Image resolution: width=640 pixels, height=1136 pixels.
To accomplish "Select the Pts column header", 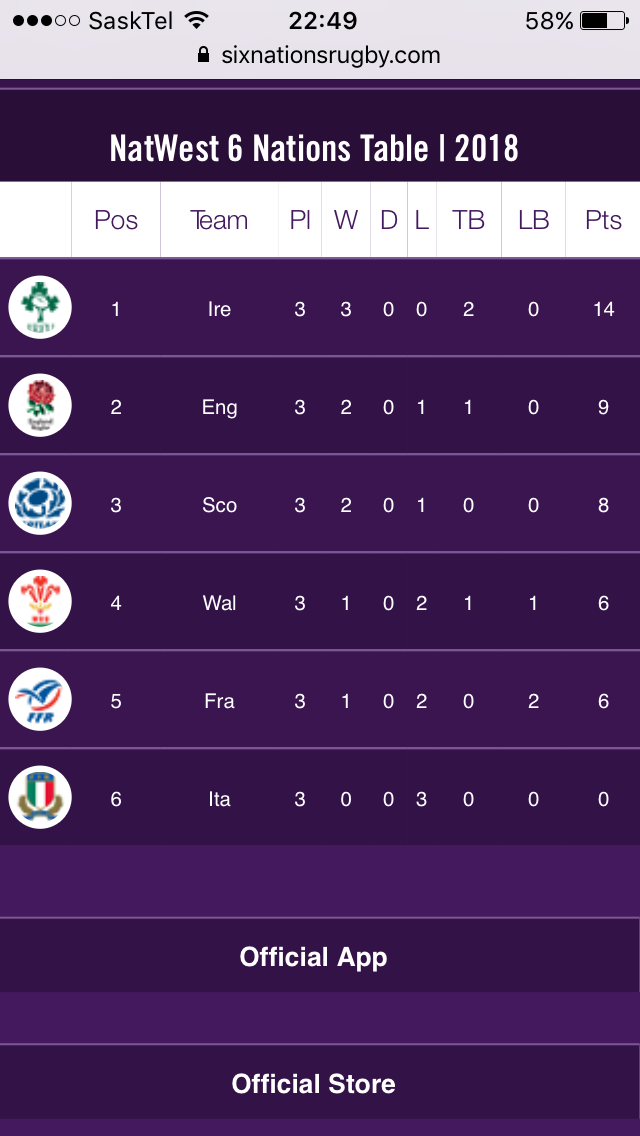I will click(x=603, y=220).
